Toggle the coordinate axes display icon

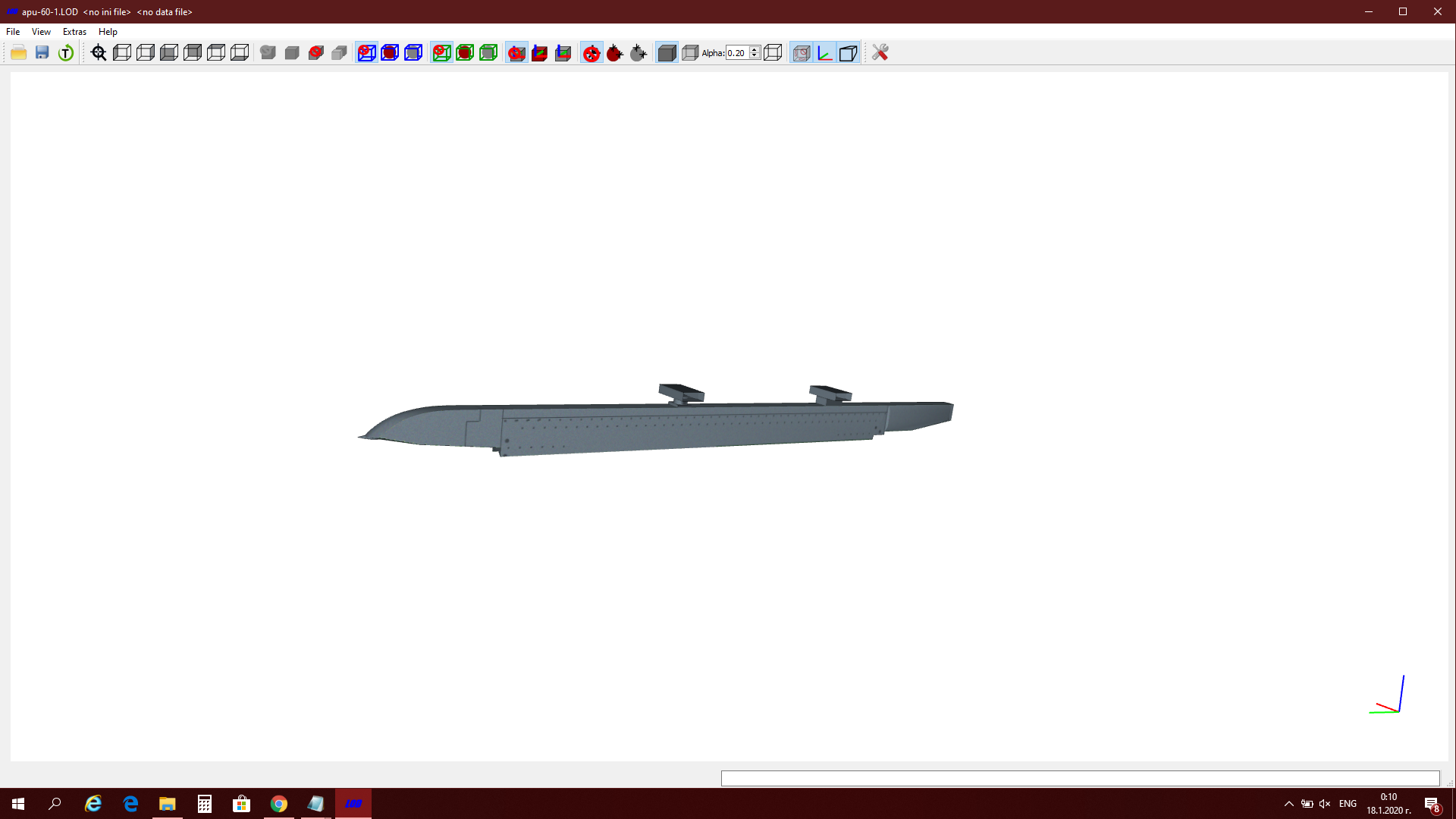pyautogui.click(x=824, y=52)
